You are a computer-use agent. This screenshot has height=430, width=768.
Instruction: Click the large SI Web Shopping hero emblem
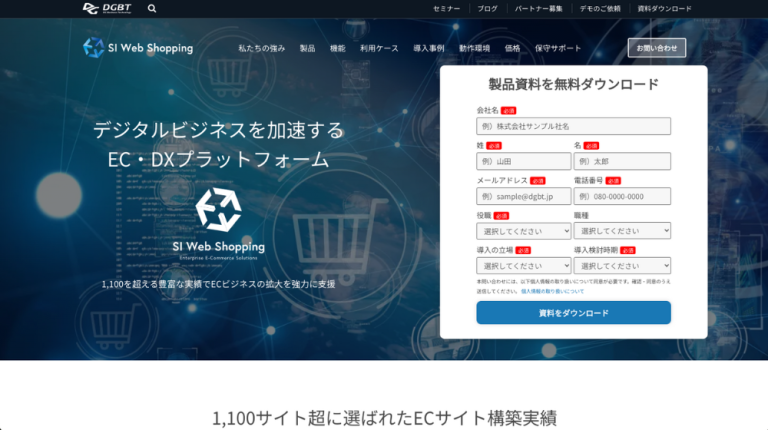[x=218, y=207]
